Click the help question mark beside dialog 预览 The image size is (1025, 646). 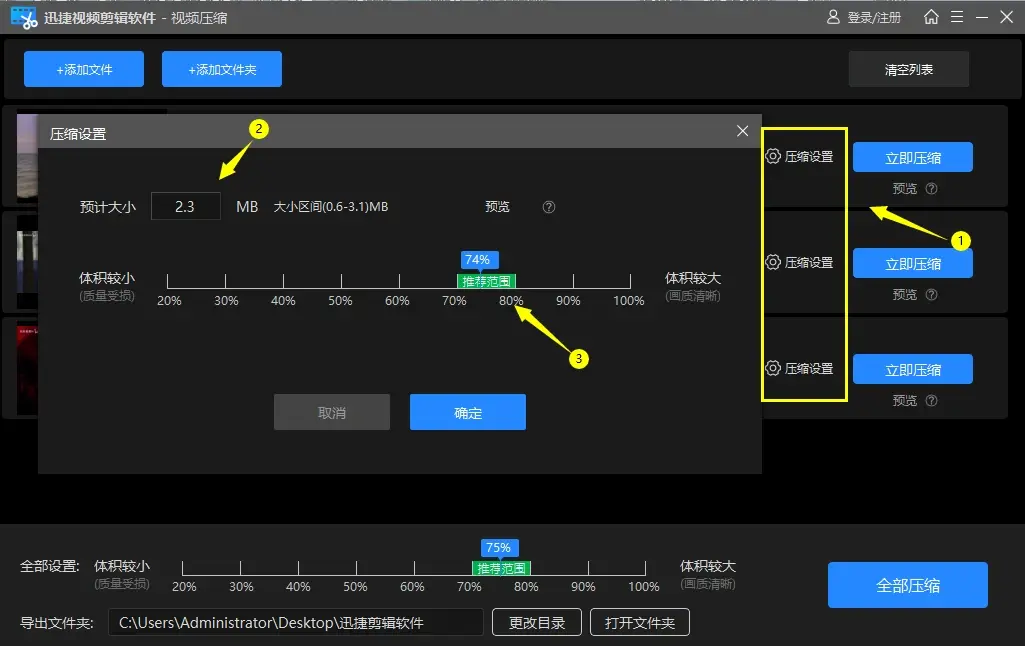tap(549, 207)
